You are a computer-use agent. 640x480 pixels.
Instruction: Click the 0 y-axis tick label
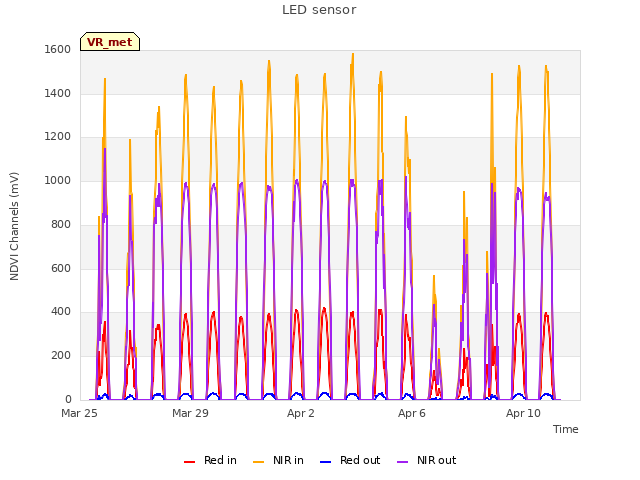(x=68, y=399)
